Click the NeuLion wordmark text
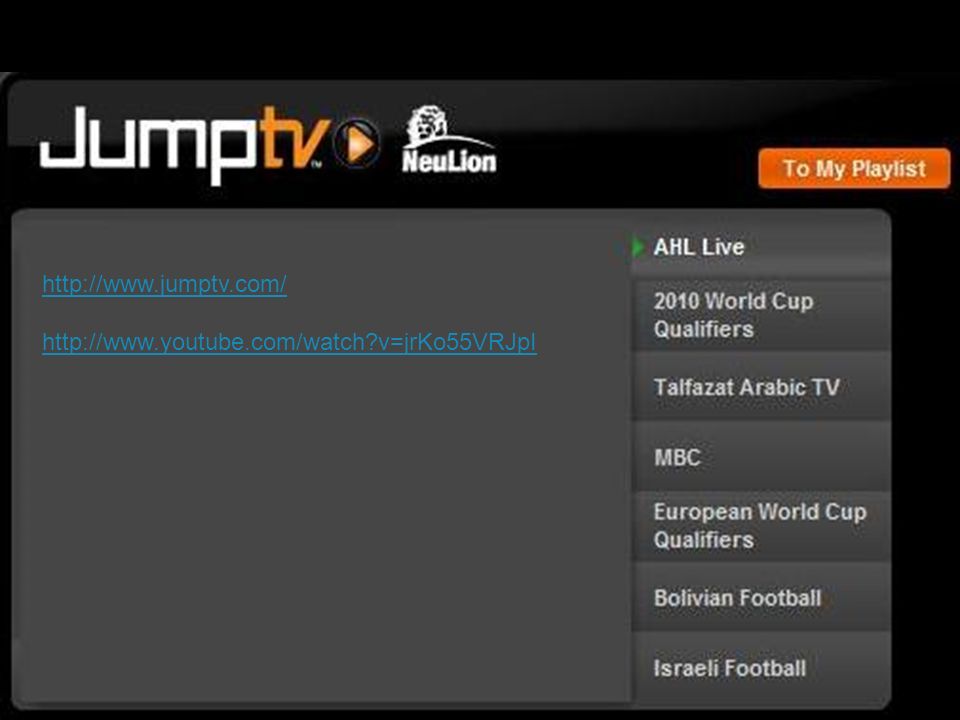The height and width of the screenshot is (720, 960). click(x=449, y=161)
